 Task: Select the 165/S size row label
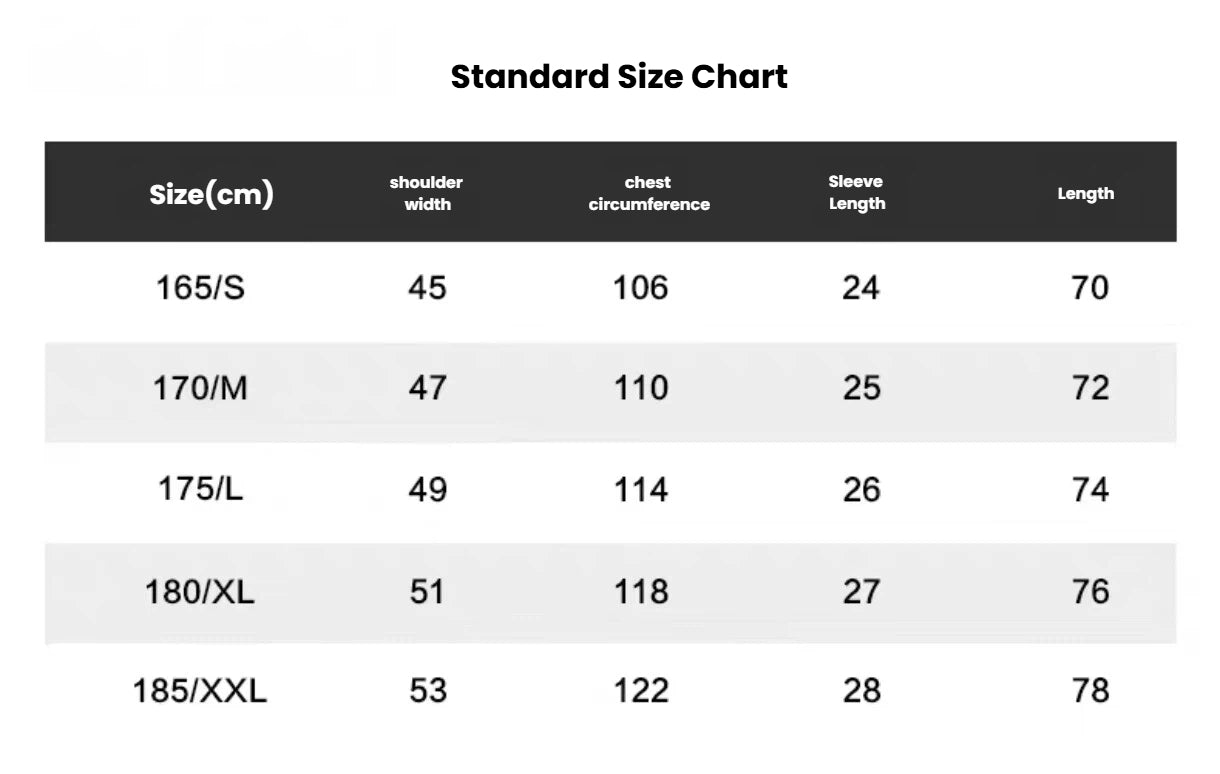click(x=200, y=288)
